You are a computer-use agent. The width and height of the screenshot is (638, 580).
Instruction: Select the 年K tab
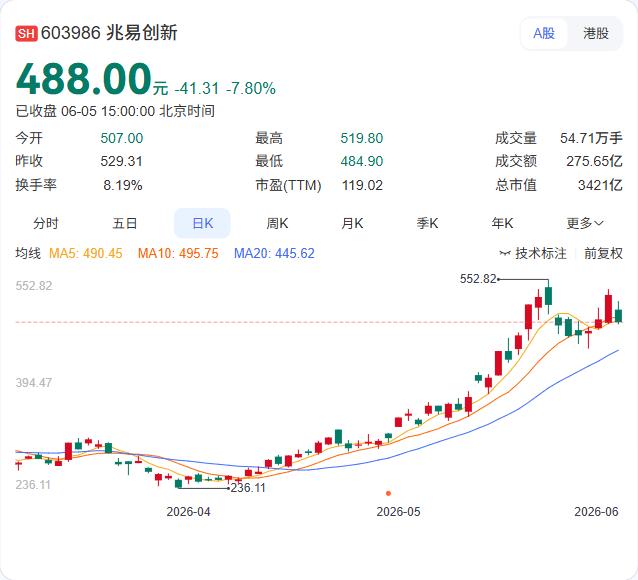(502, 223)
